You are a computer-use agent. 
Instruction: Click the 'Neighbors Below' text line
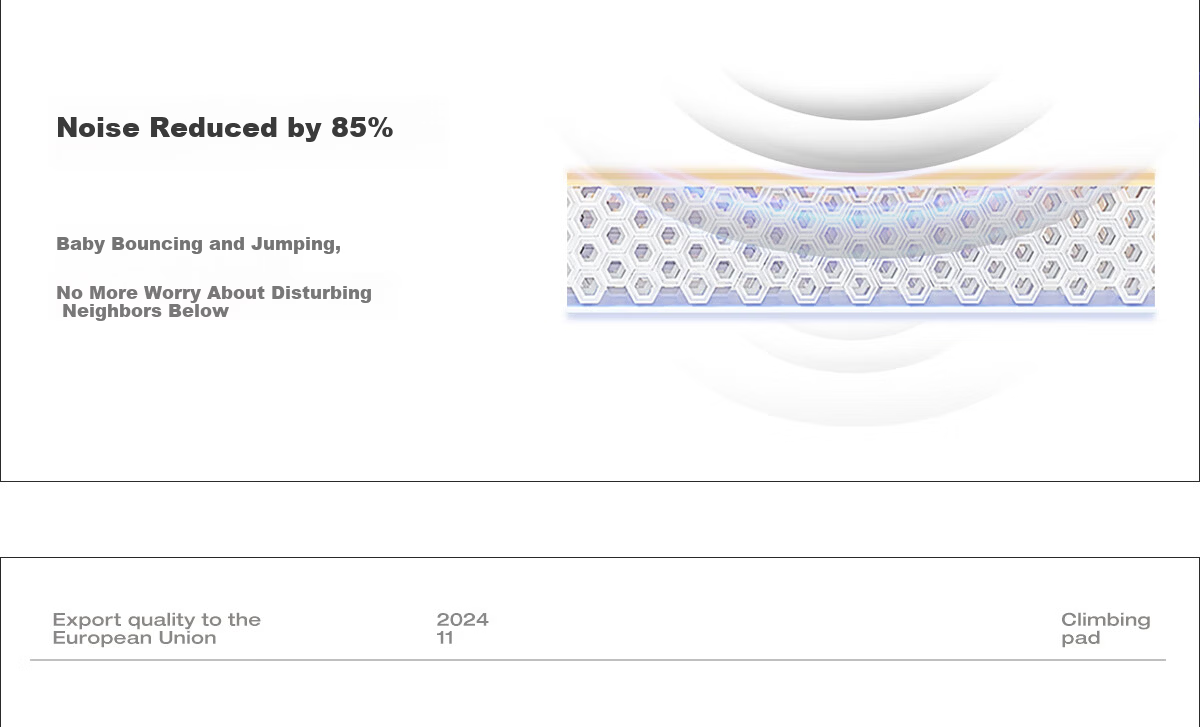click(x=146, y=311)
